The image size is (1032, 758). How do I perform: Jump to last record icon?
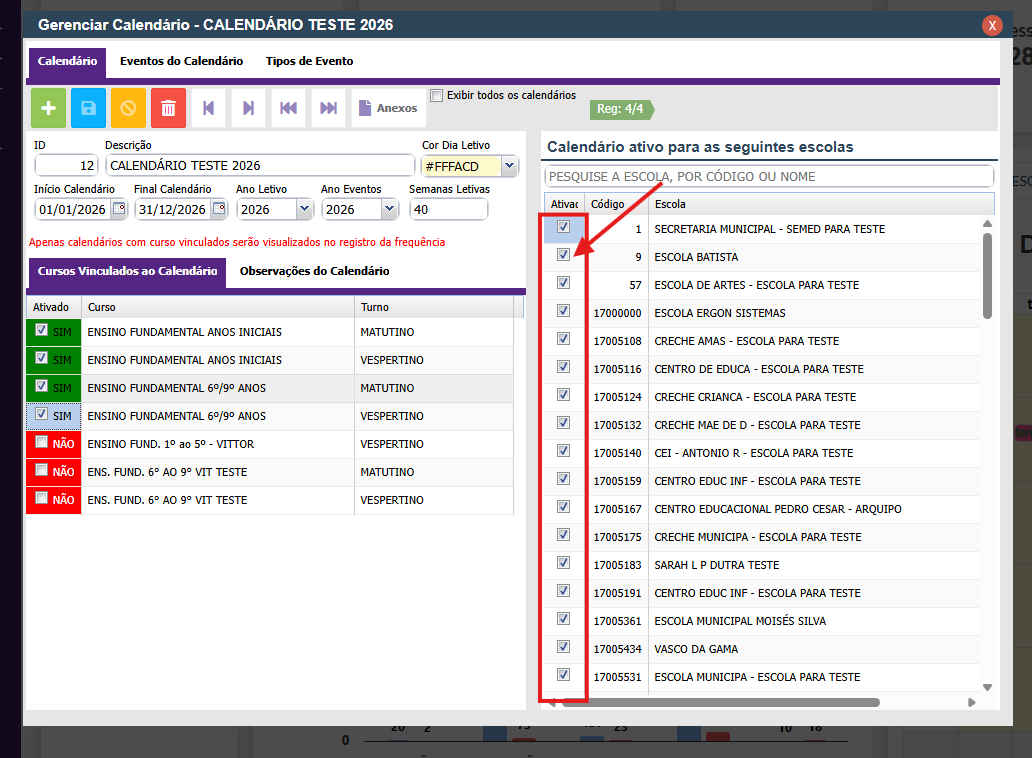[328, 108]
